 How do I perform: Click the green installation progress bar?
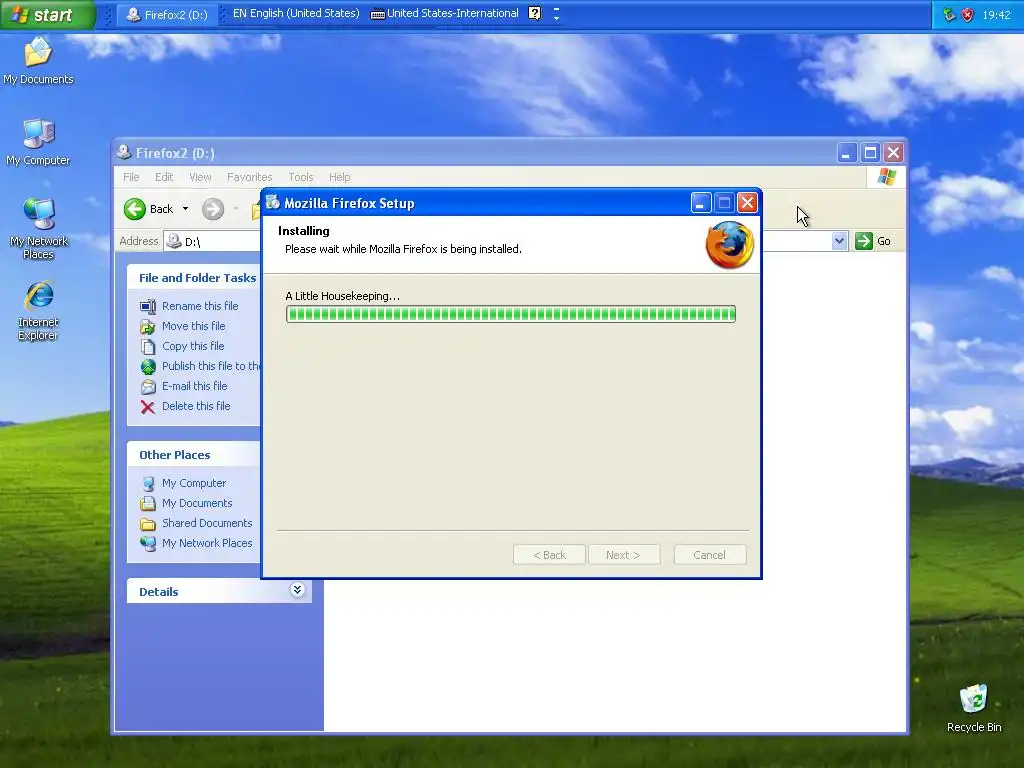point(511,314)
